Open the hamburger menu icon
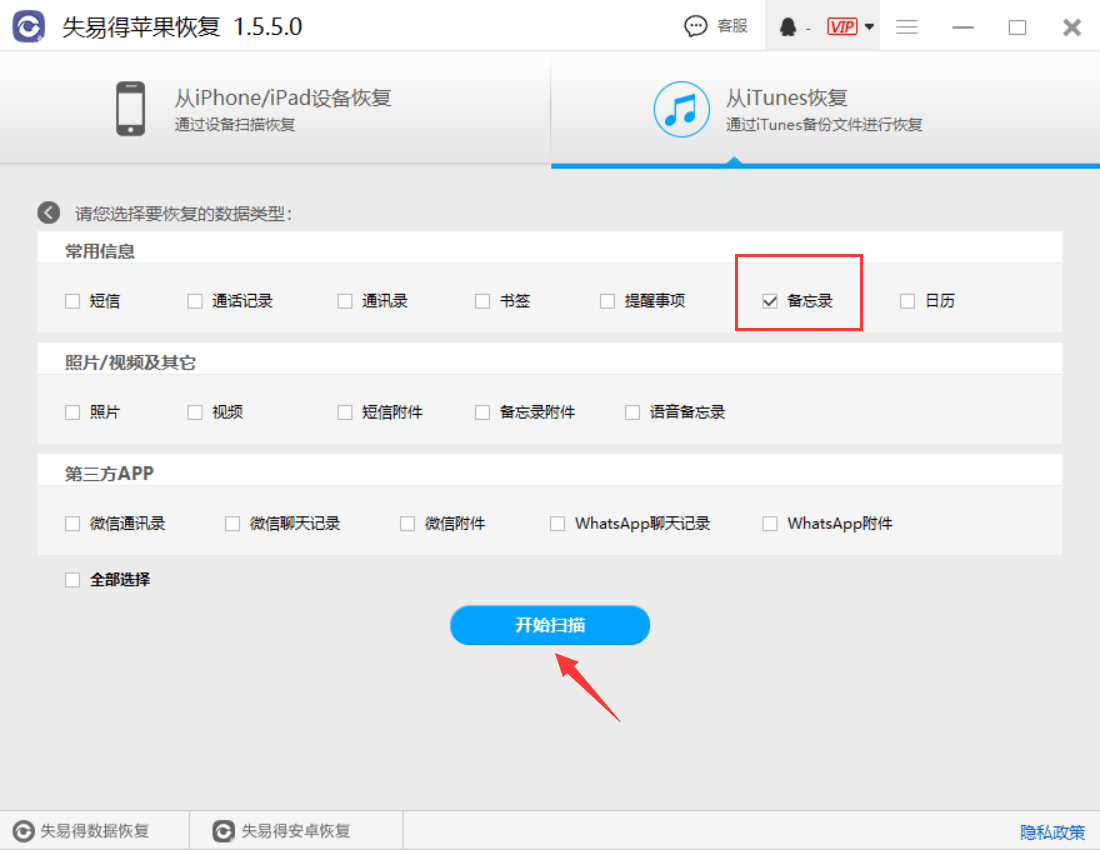 pos(907,27)
